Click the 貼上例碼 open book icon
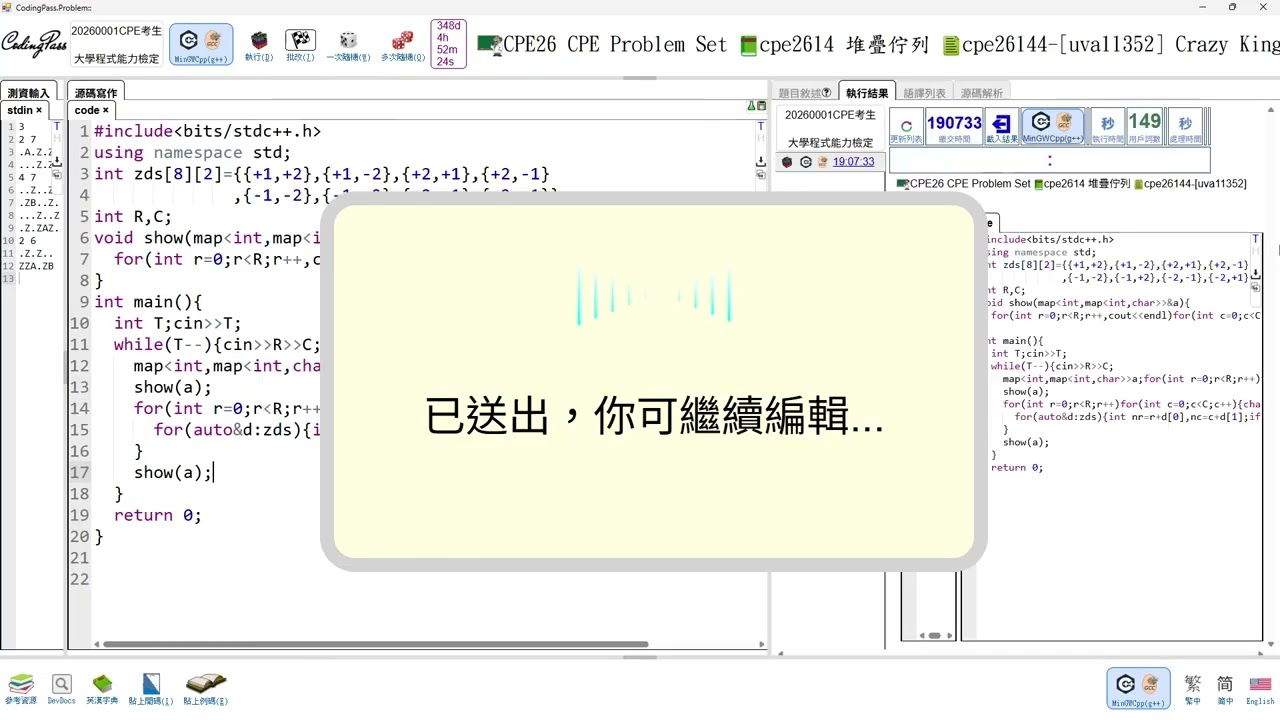The image size is (1280, 720). point(206,689)
